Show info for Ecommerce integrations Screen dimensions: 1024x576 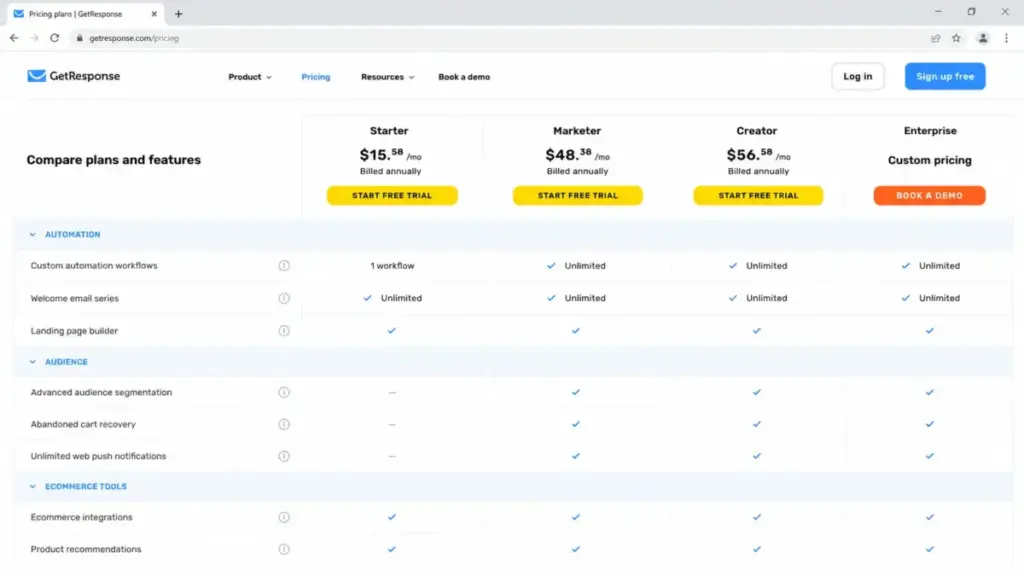[284, 517]
